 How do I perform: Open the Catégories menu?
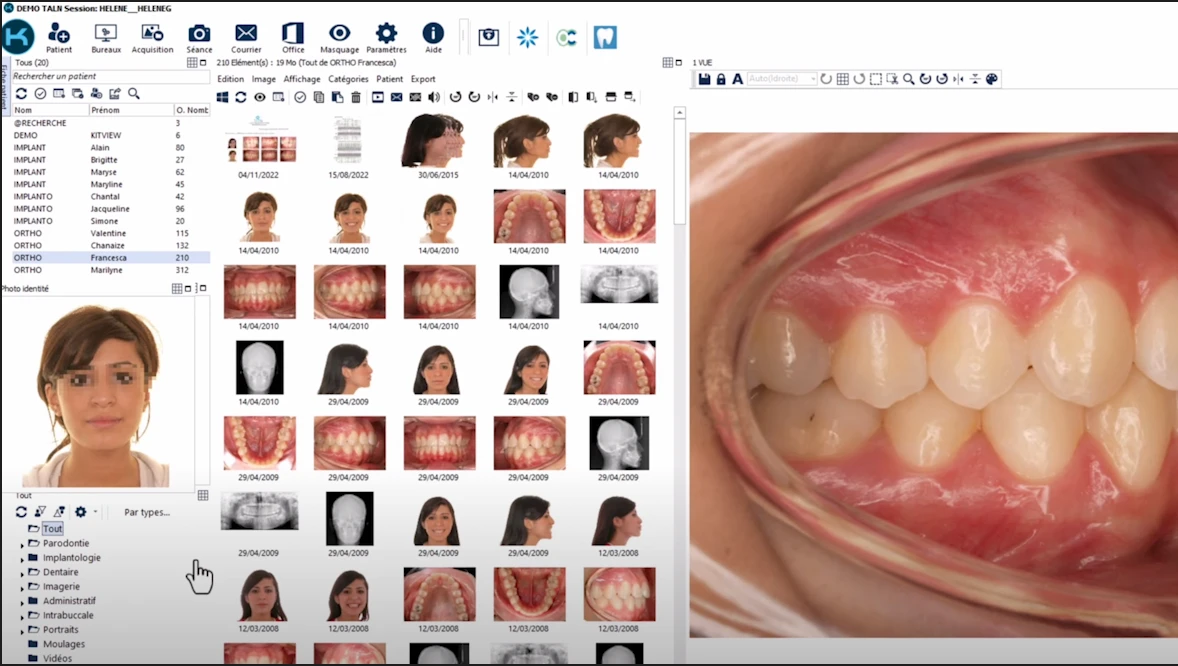pos(348,79)
